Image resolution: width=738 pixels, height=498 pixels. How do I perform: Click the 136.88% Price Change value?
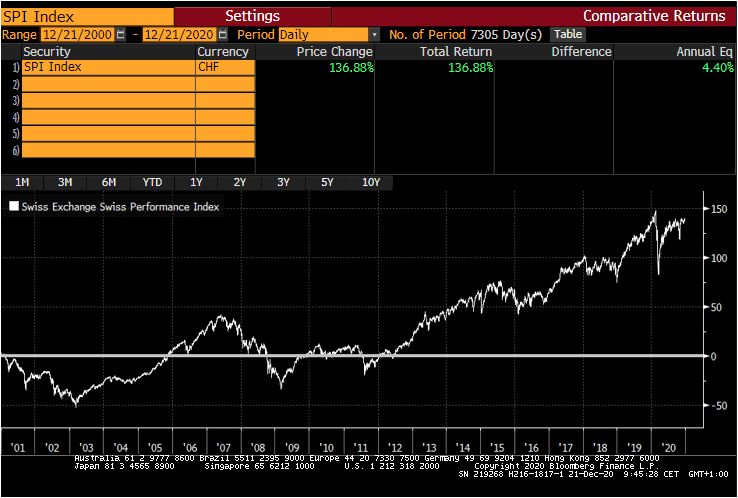point(352,68)
